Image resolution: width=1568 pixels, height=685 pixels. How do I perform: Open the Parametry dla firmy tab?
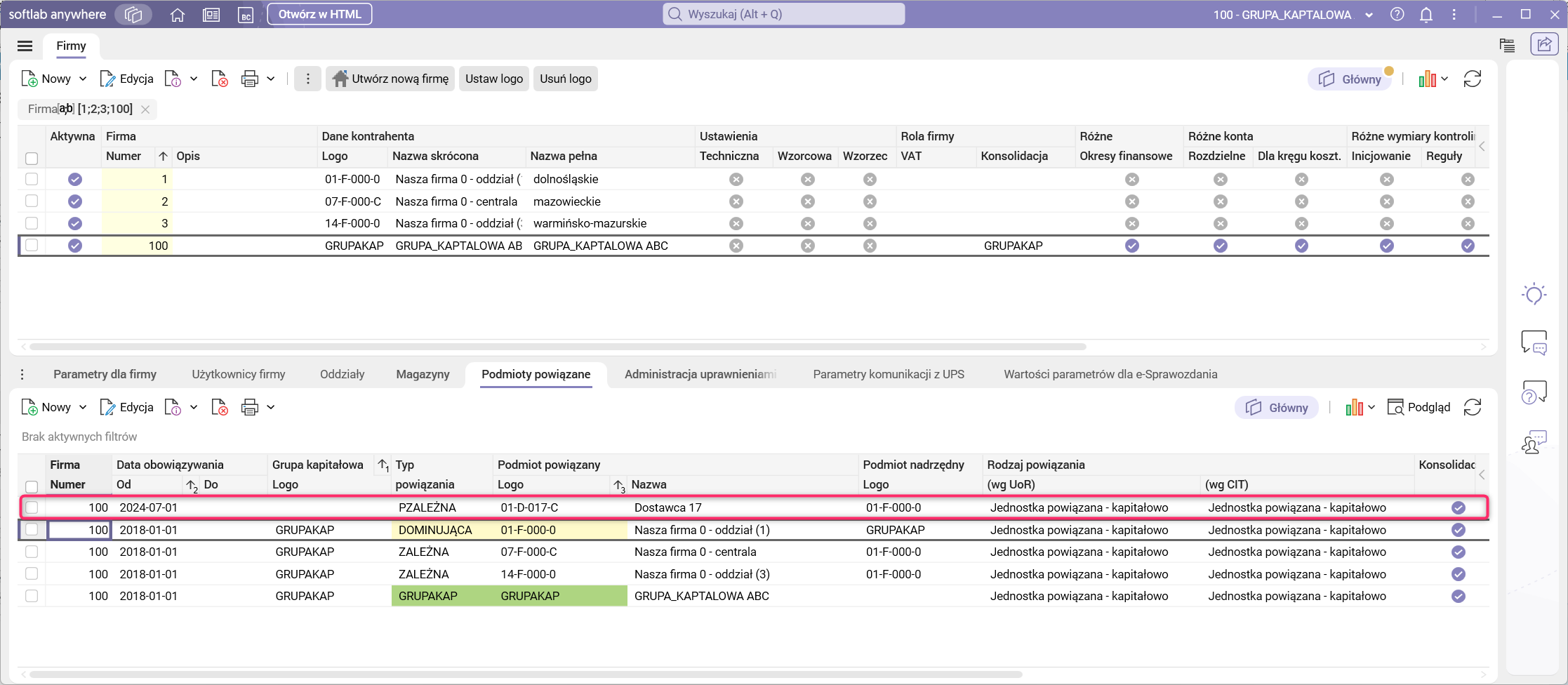(105, 375)
